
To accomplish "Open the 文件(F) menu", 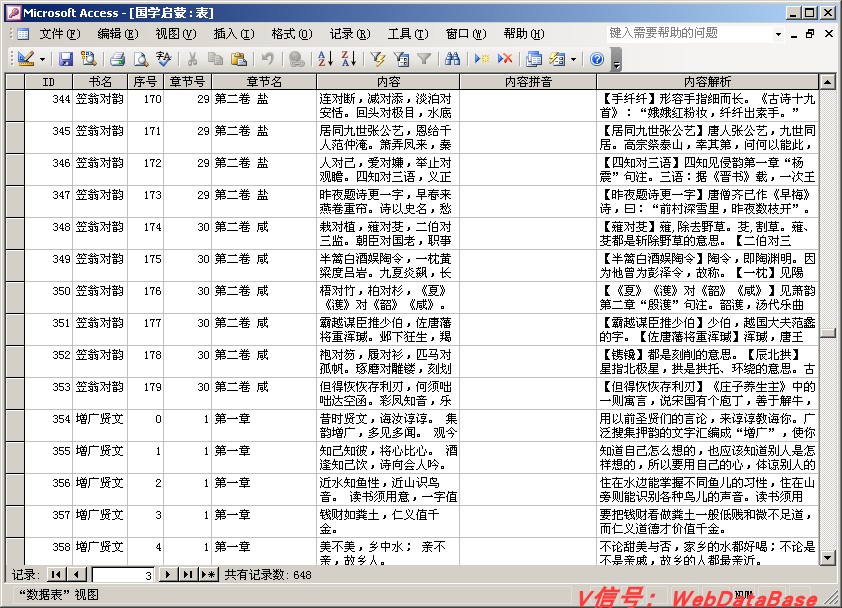I will [x=60, y=34].
